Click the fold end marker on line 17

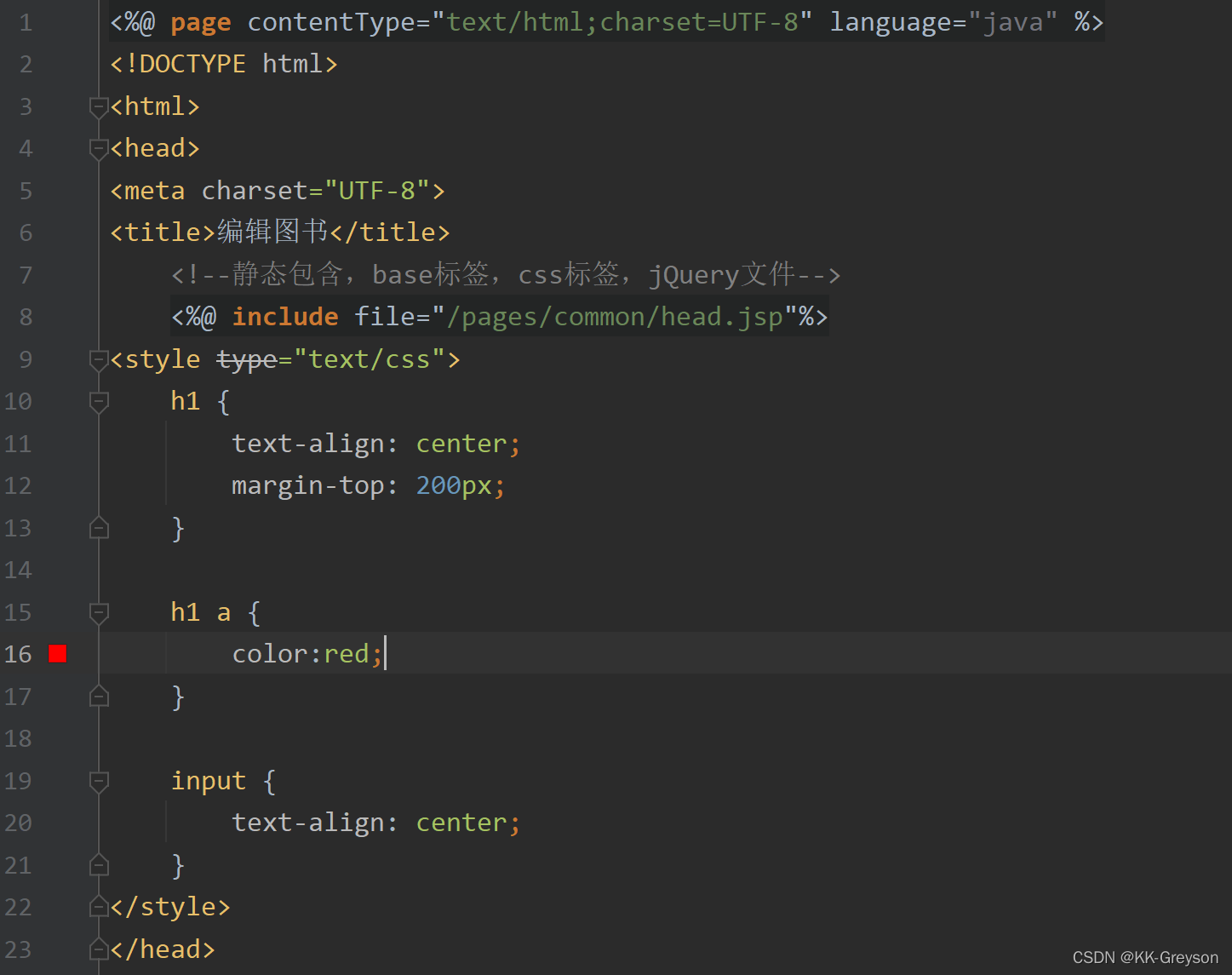99,697
